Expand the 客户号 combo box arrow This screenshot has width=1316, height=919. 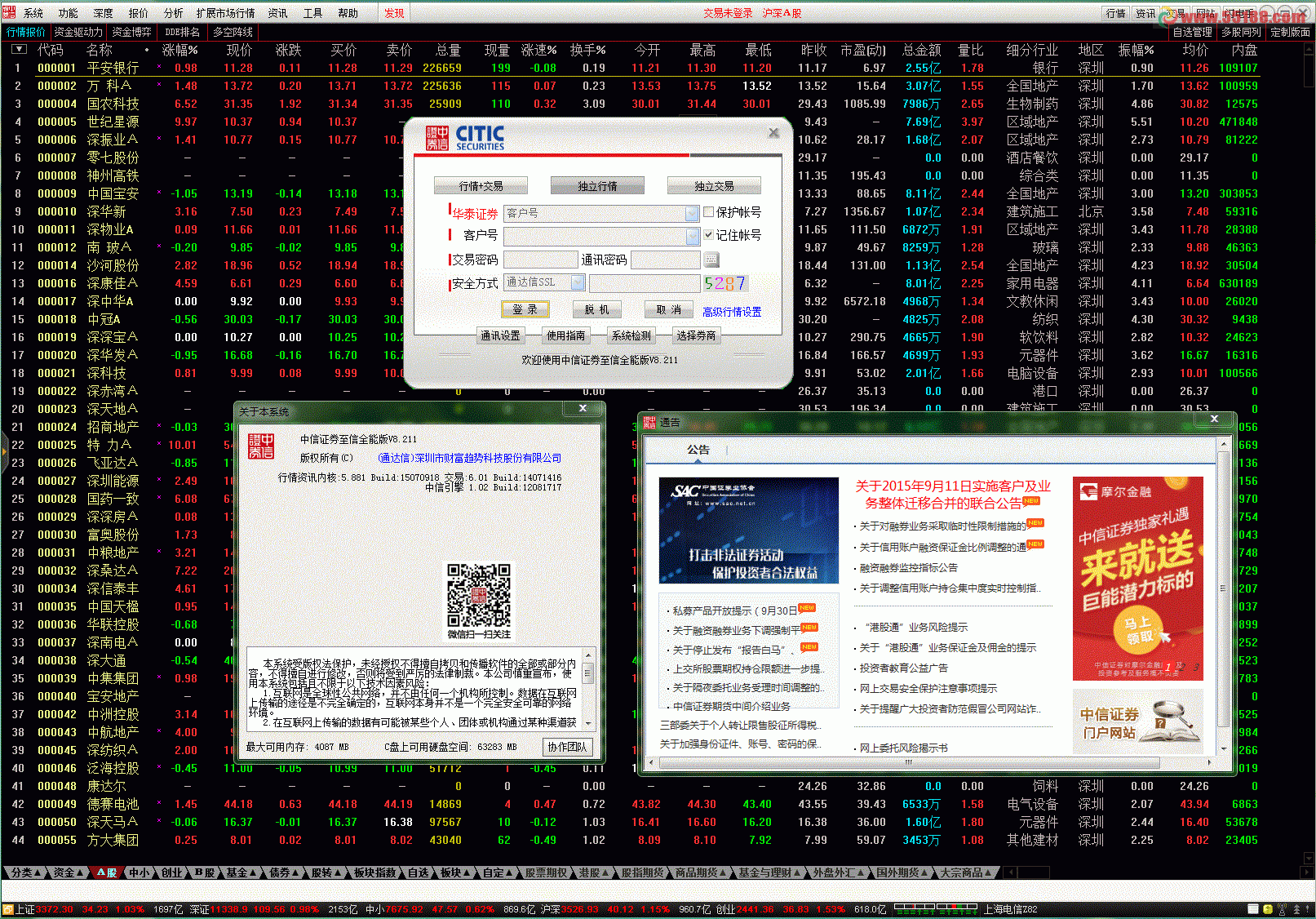click(x=693, y=236)
